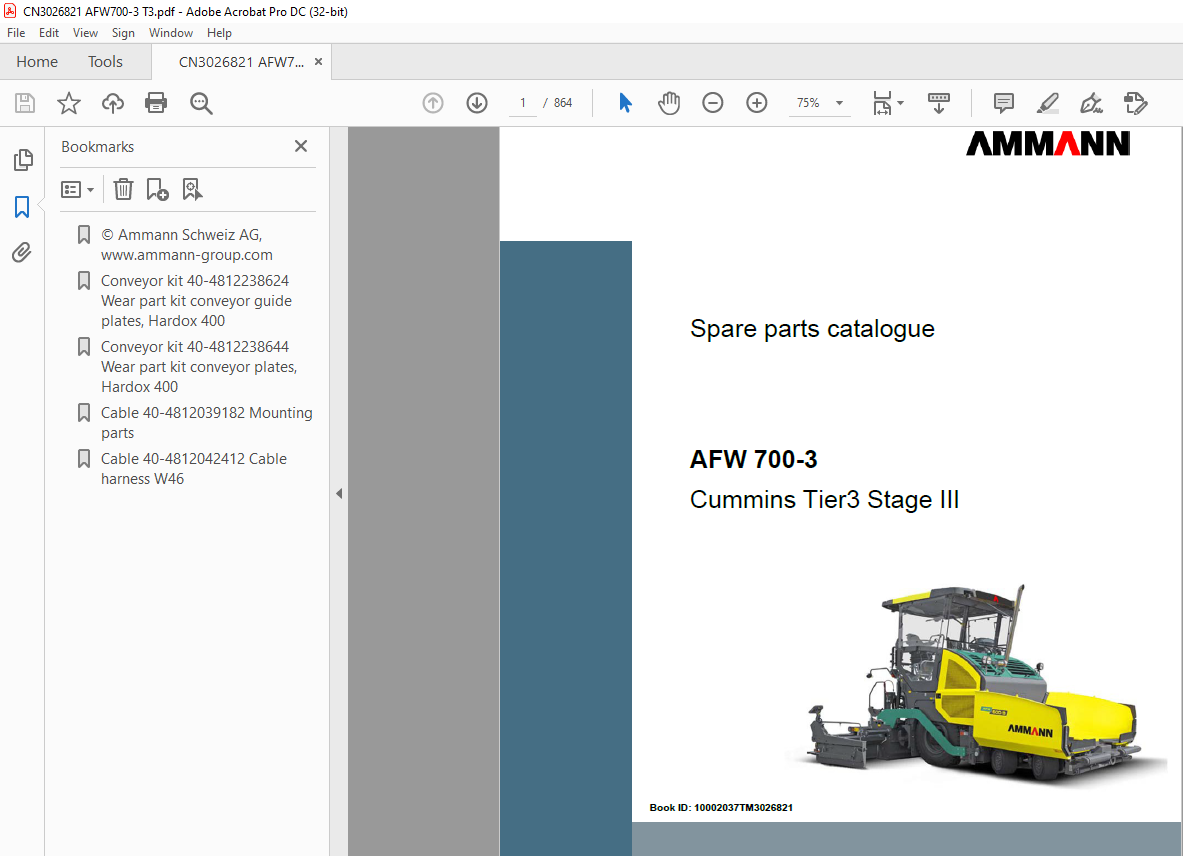1183x856 pixels.
Task: Open bookmark Cable 40-4812039182 Mounting parts
Action: (x=207, y=423)
